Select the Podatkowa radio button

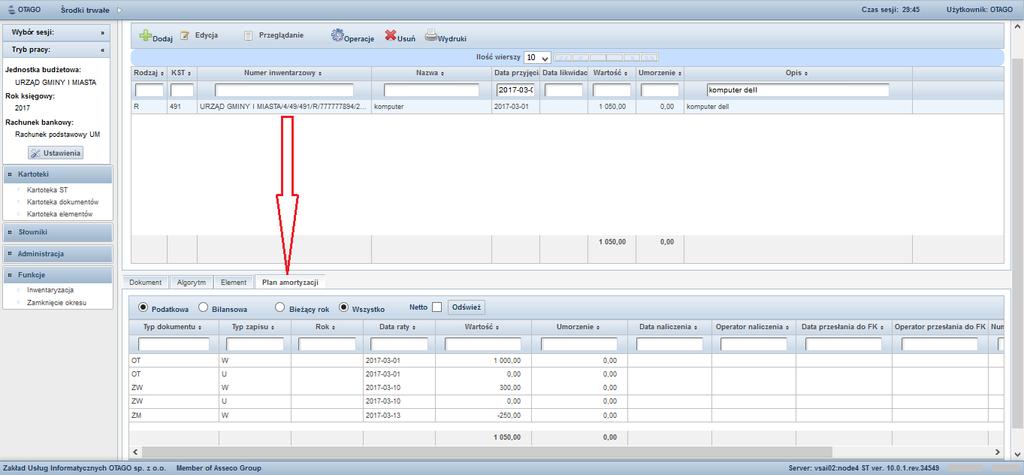click(143, 307)
